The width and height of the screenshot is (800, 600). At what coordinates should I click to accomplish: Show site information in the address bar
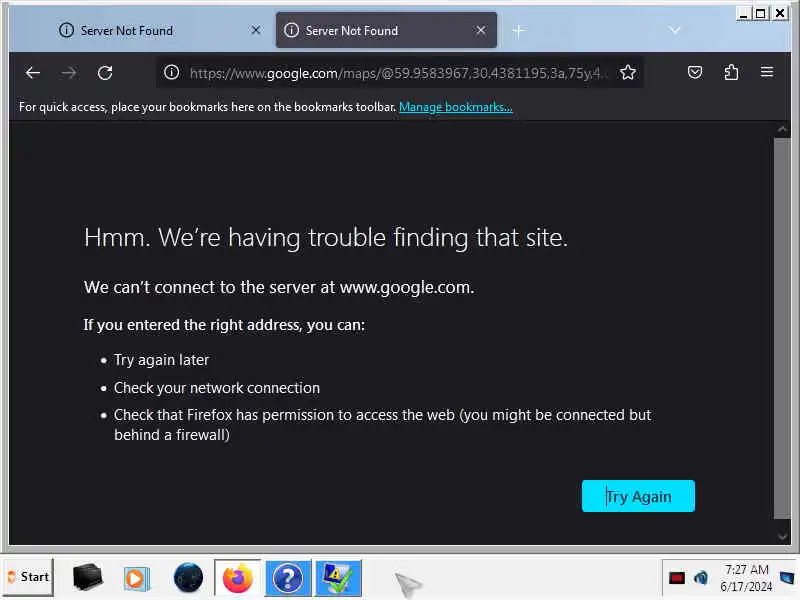pos(171,72)
